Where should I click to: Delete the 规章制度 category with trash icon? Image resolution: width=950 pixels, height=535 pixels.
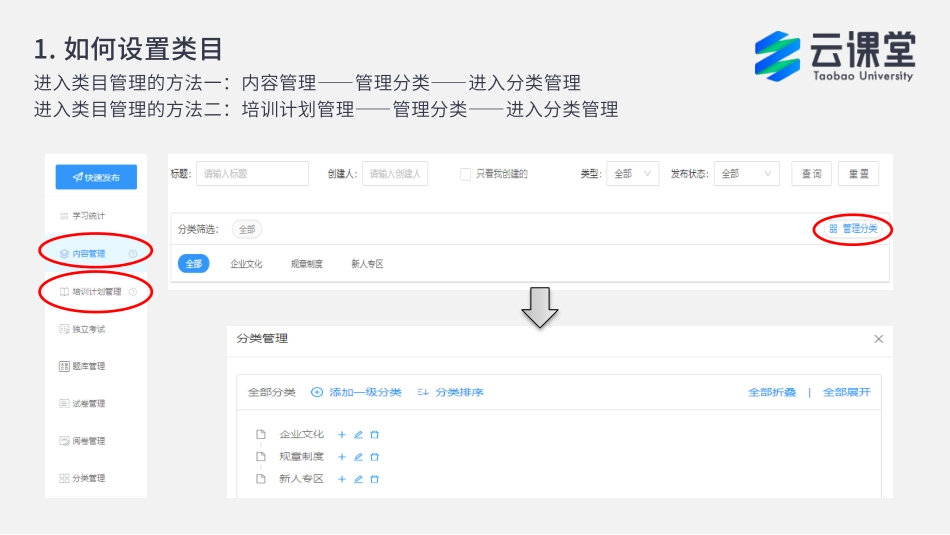coord(374,457)
